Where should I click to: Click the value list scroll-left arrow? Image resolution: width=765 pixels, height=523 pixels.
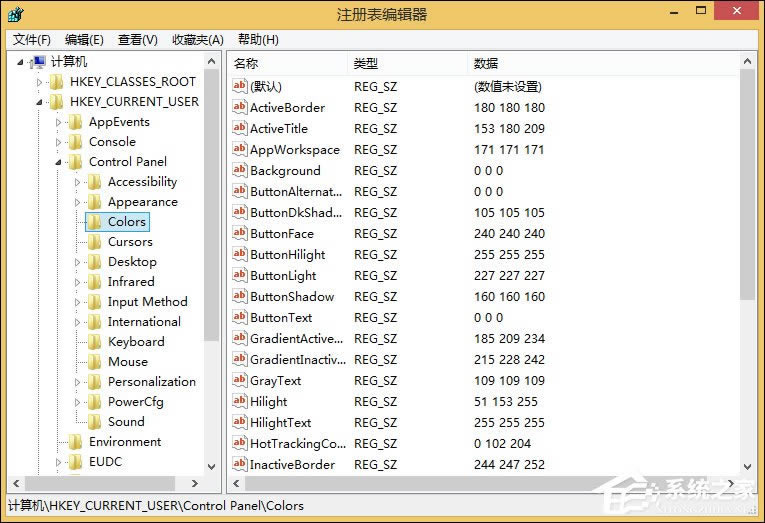pyautogui.click(x=237, y=483)
